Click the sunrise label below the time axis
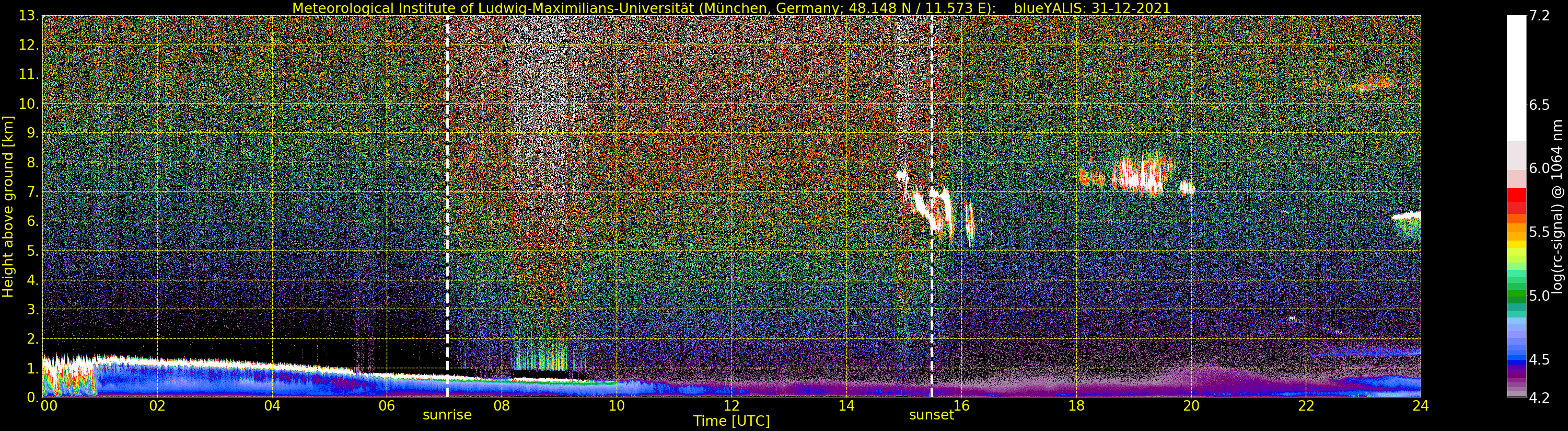Image resolution: width=1568 pixels, height=431 pixels. click(x=447, y=415)
